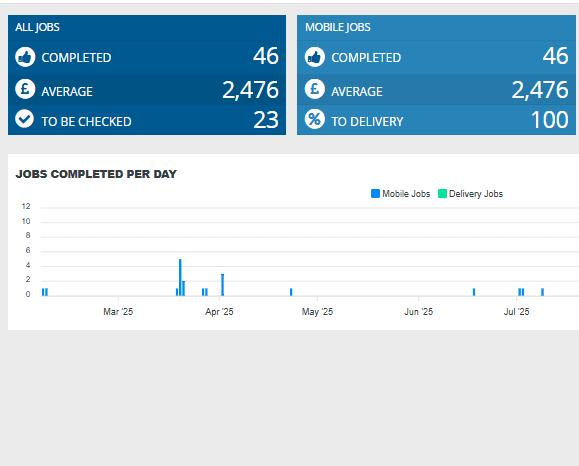This screenshot has height=466, width=579.
Task: Click the checkmark icon beside To Be Checked
Action: 24,119
